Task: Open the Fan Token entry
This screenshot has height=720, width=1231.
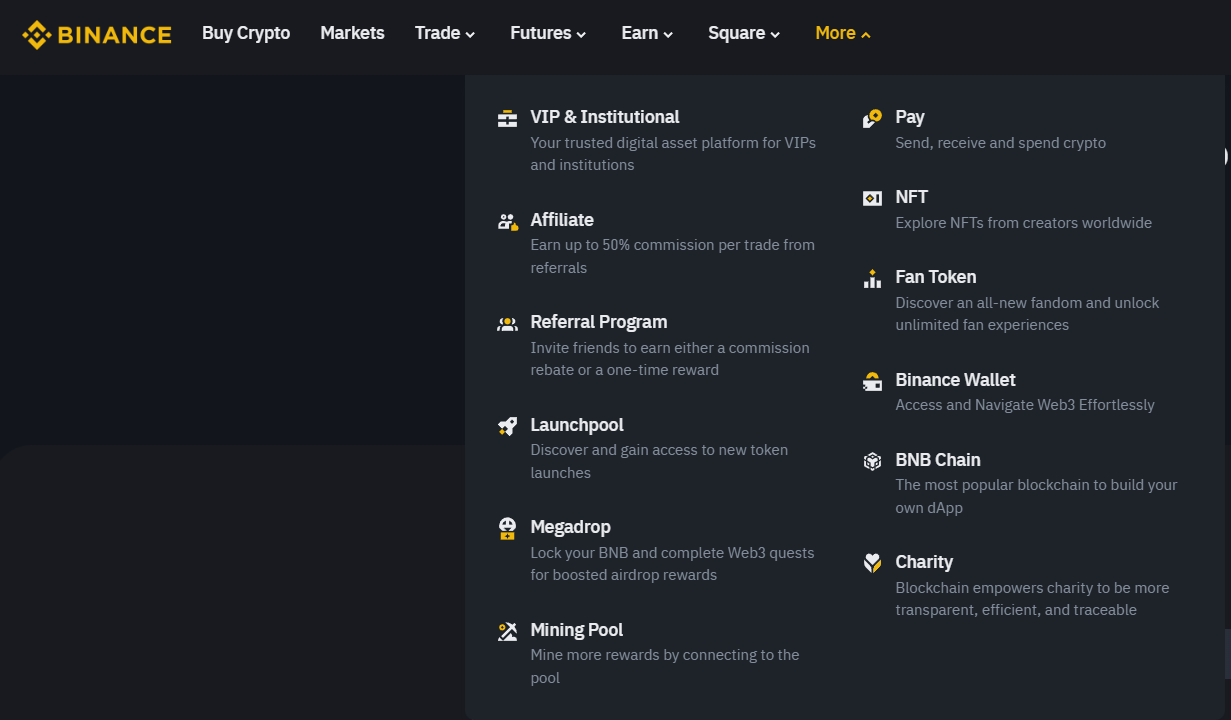Action: (x=1023, y=300)
